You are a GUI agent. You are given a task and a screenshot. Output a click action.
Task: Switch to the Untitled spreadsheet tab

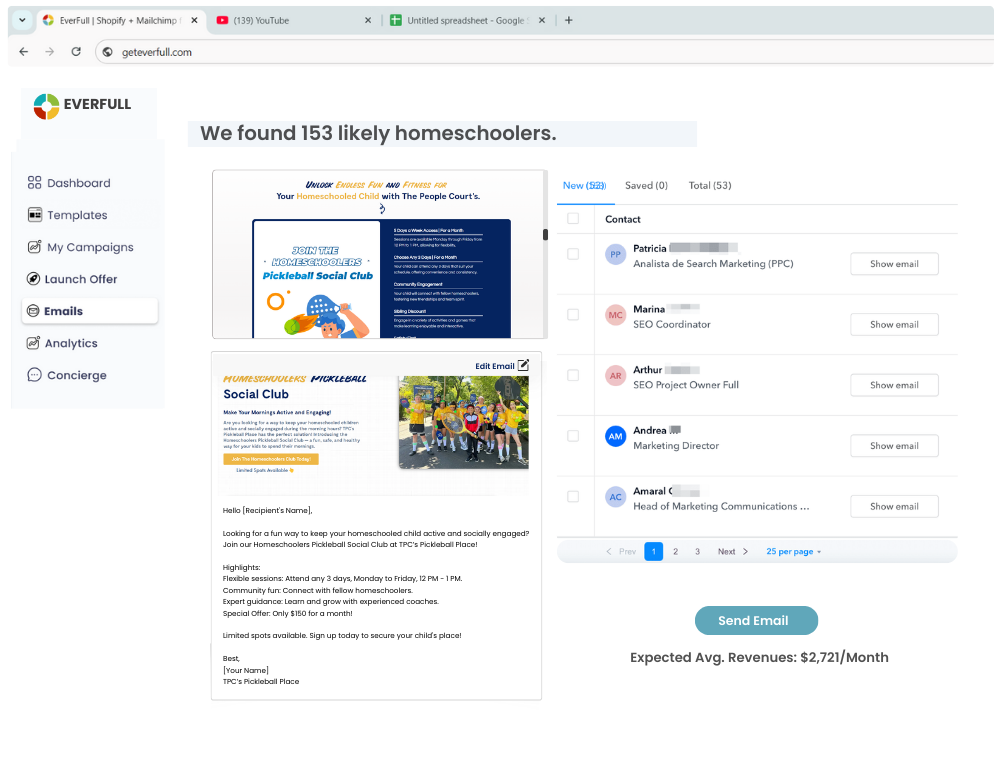click(x=467, y=20)
